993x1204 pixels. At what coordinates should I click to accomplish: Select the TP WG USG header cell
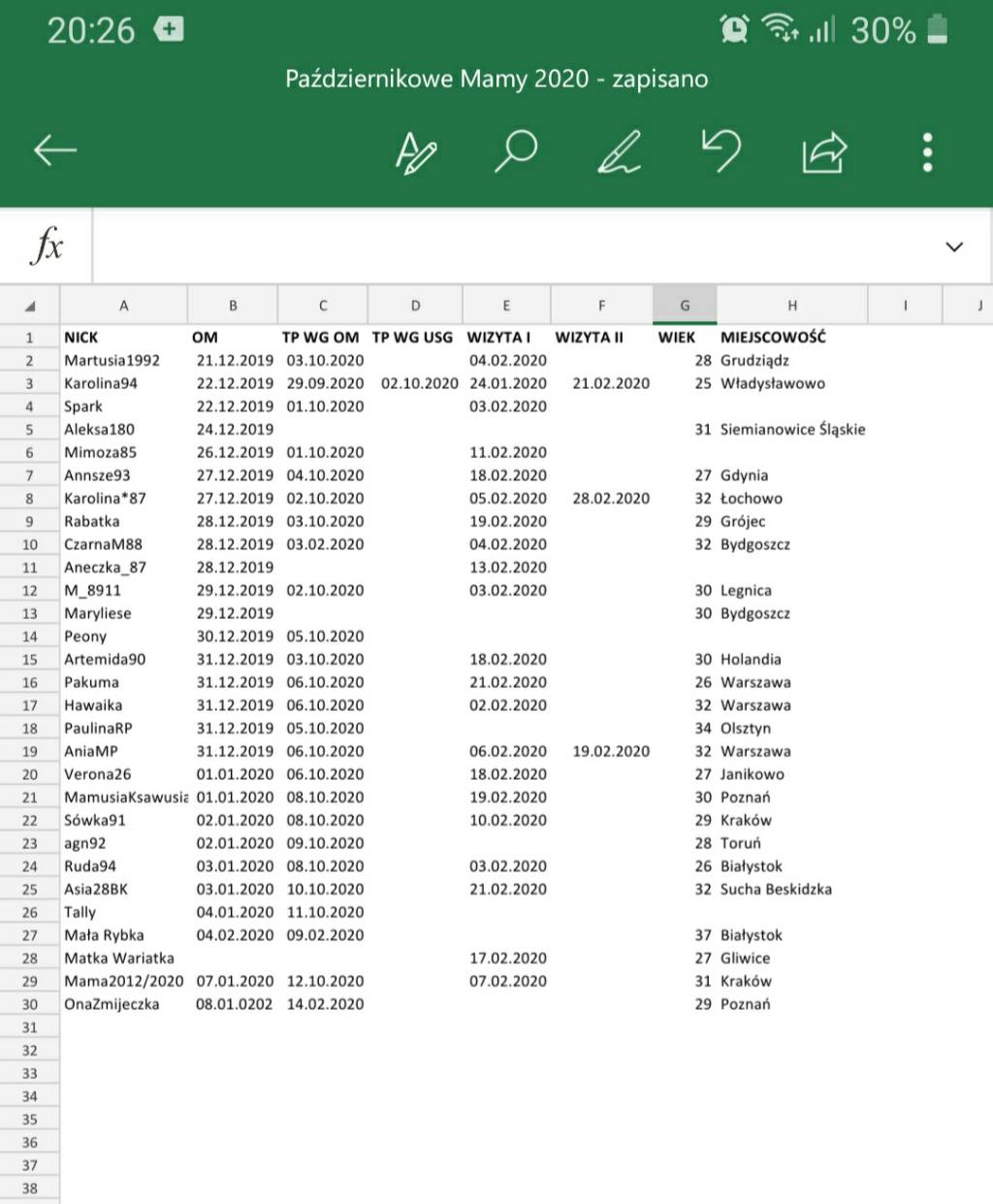(x=414, y=338)
